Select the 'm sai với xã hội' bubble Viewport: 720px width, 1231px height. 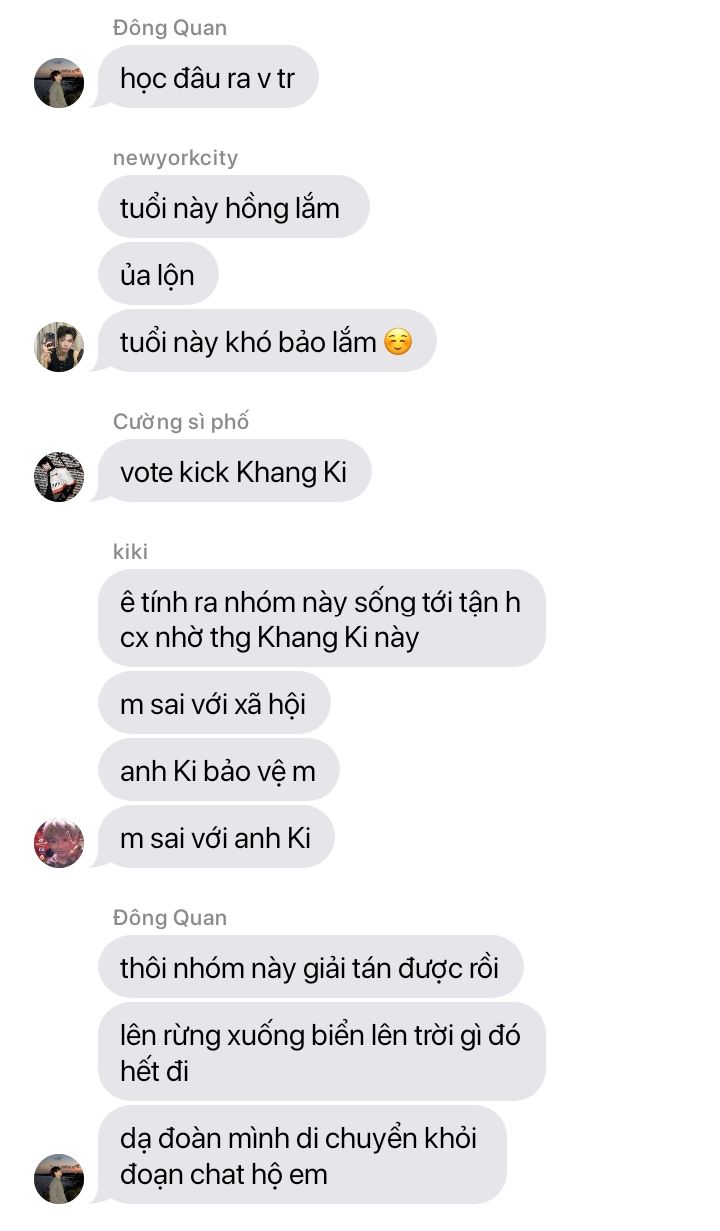click(x=214, y=703)
